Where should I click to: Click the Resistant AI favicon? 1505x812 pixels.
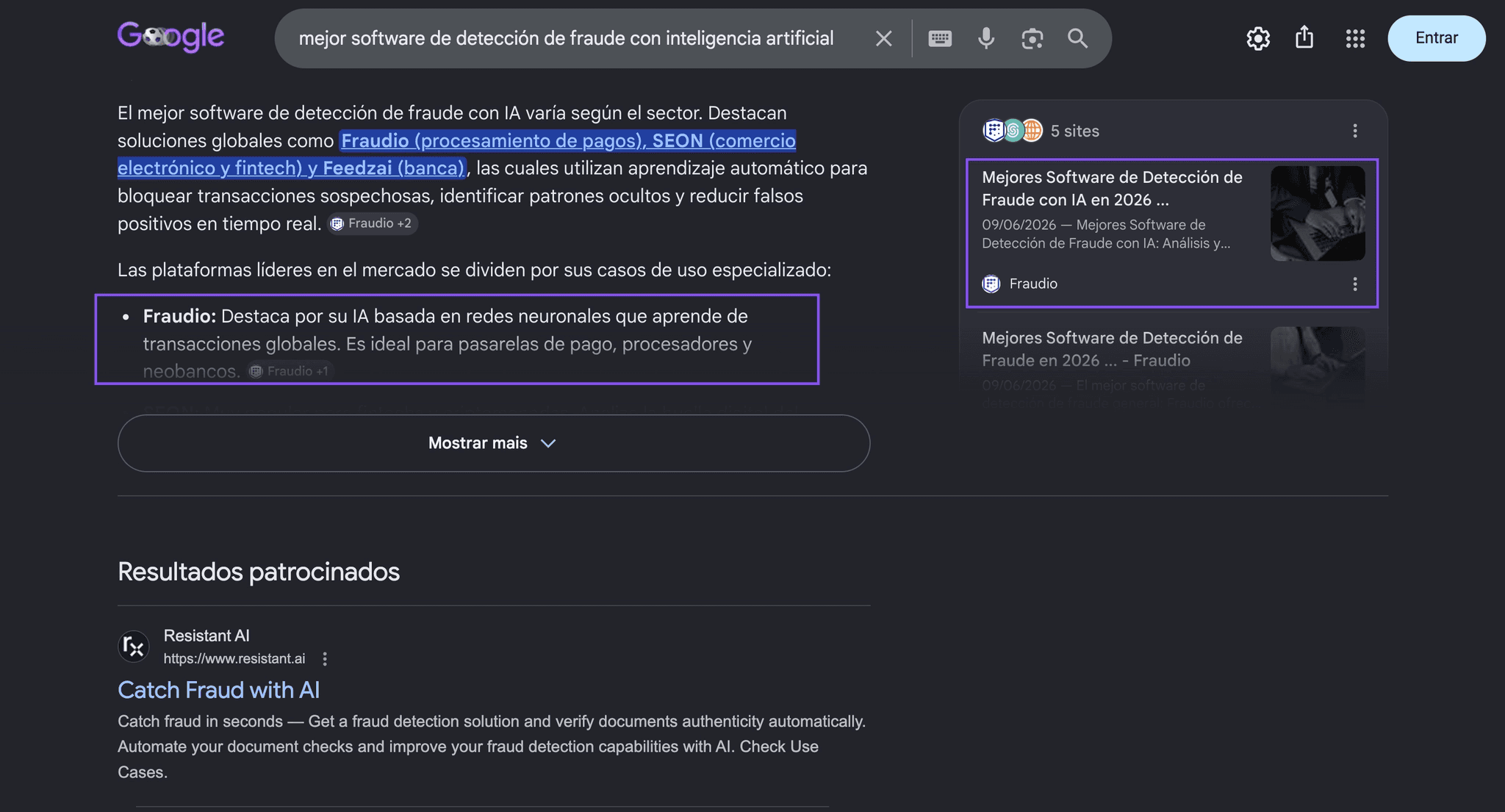134,647
